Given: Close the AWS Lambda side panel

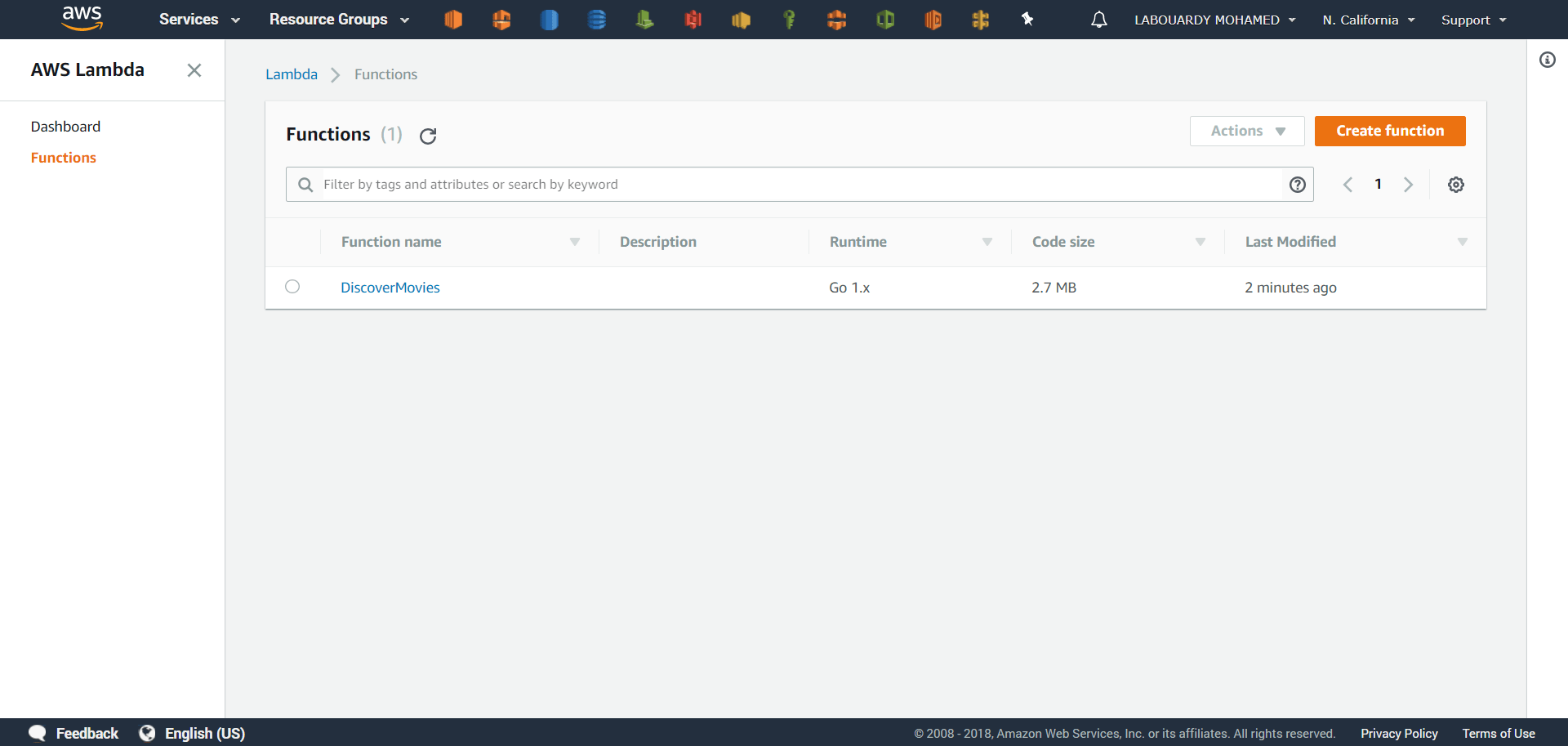Looking at the screenshot, I should [x=194, y=70].
